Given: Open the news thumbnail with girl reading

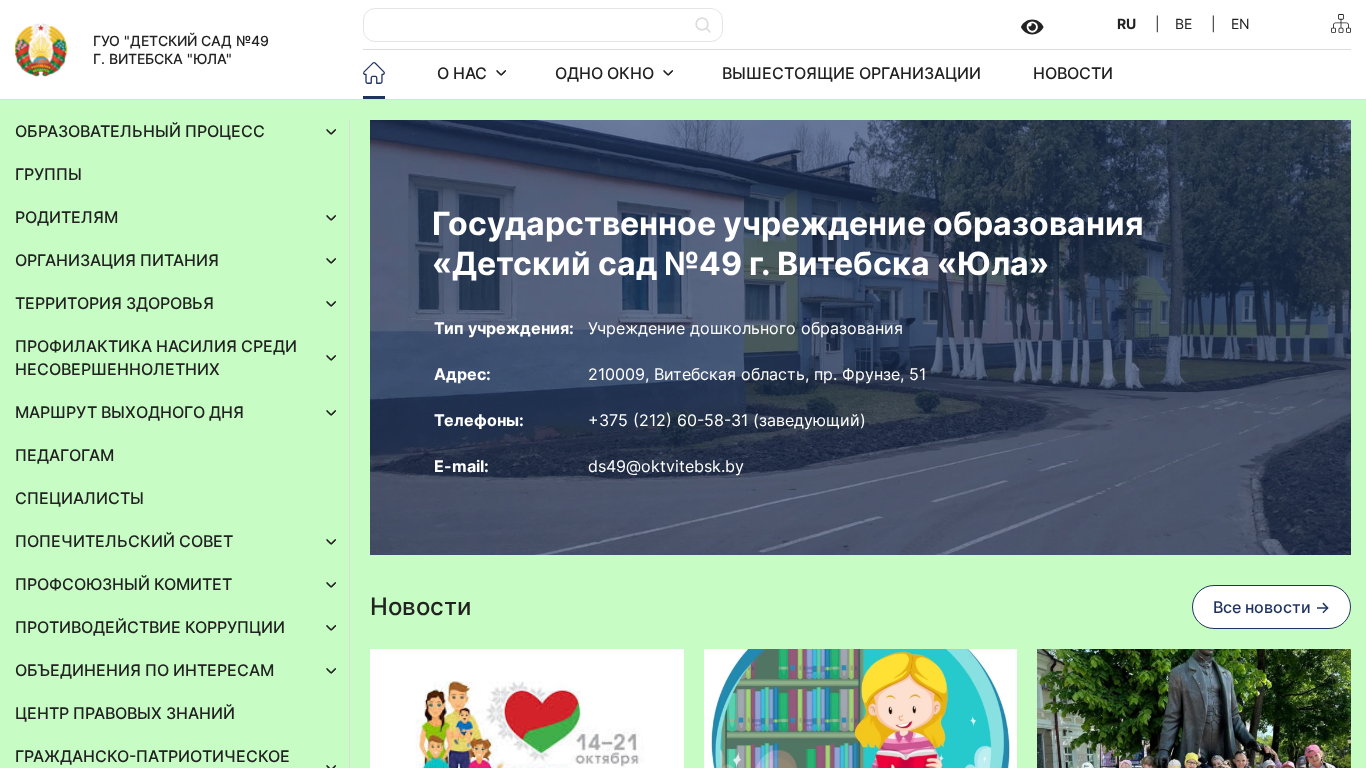Looking at the screenshot, I should click(x=860, y=708).
